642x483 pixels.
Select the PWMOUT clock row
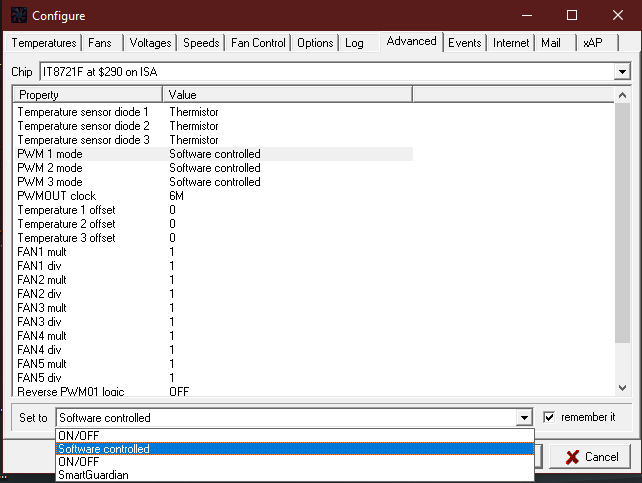tap(214, 196)
